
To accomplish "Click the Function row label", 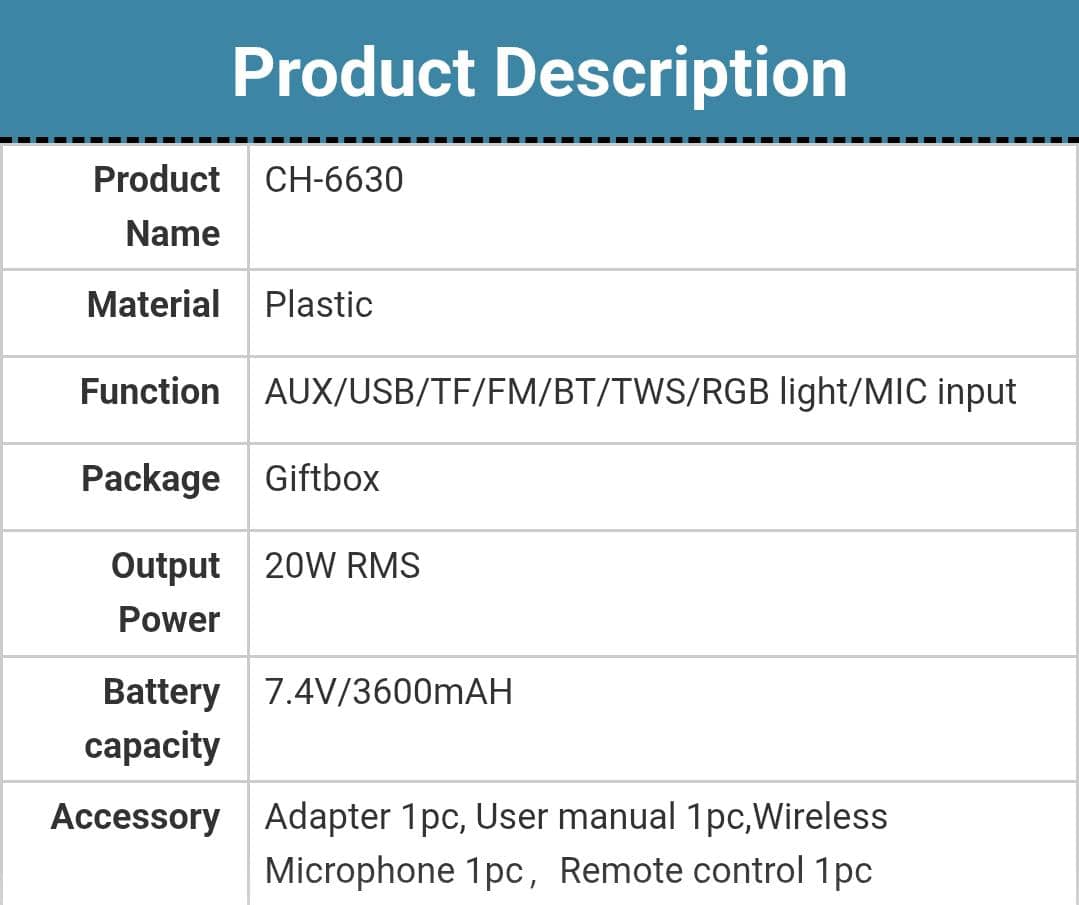I will (x=150, y=392).
